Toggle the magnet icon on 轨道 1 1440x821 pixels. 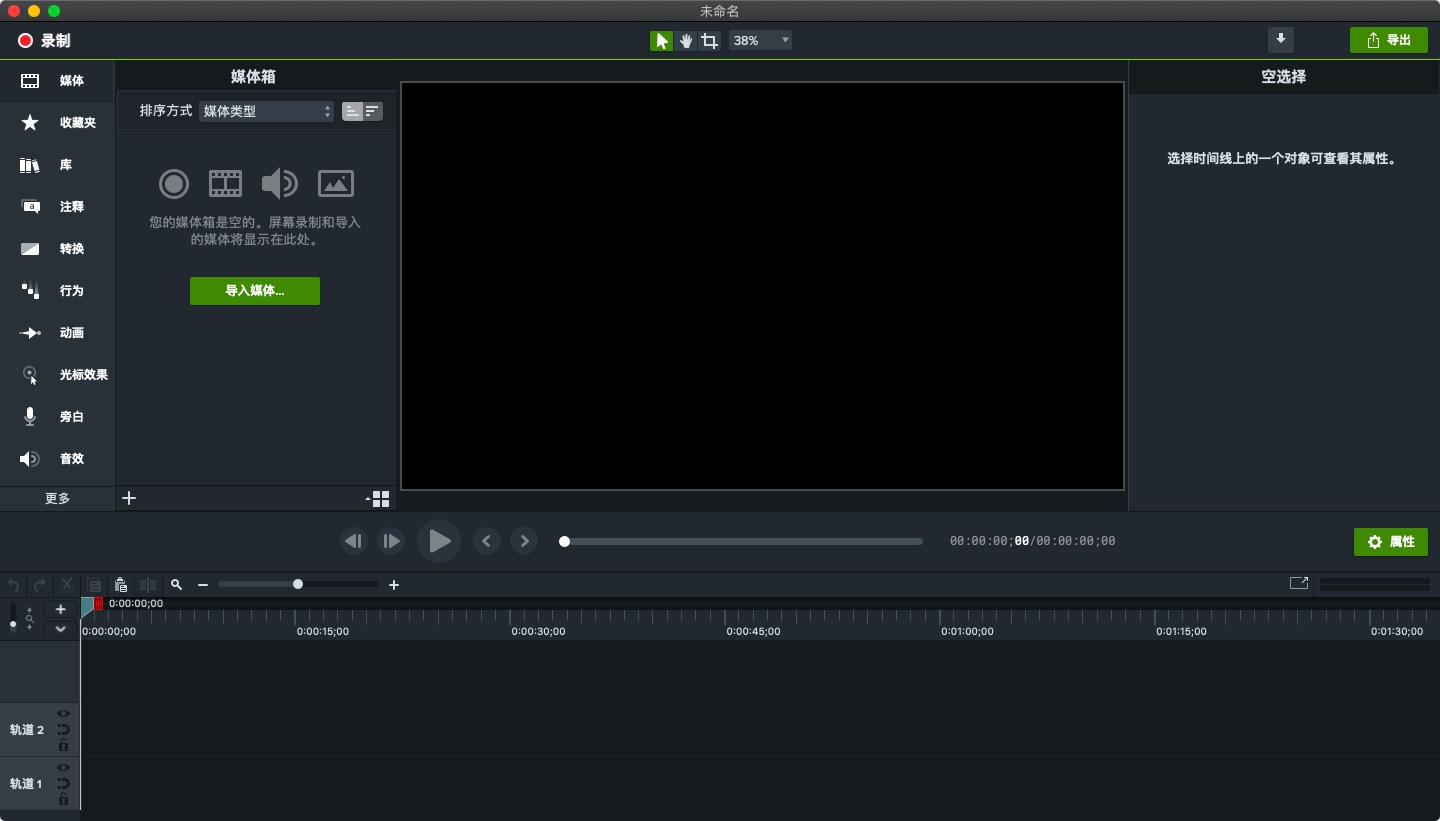coord(63,784)
